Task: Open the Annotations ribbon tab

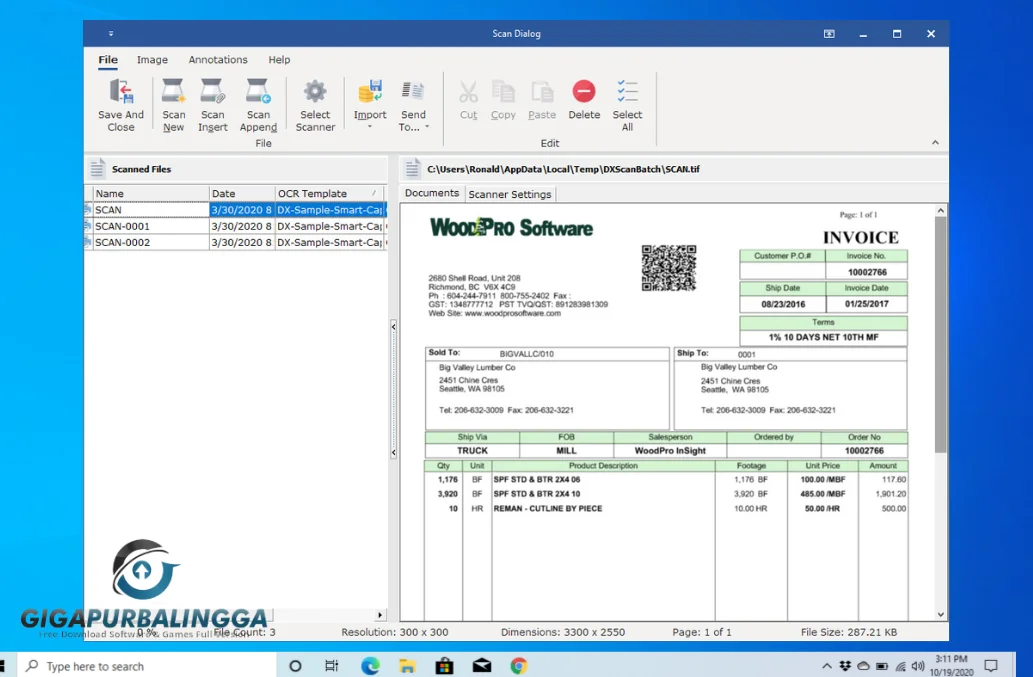Action: point(218,60)
